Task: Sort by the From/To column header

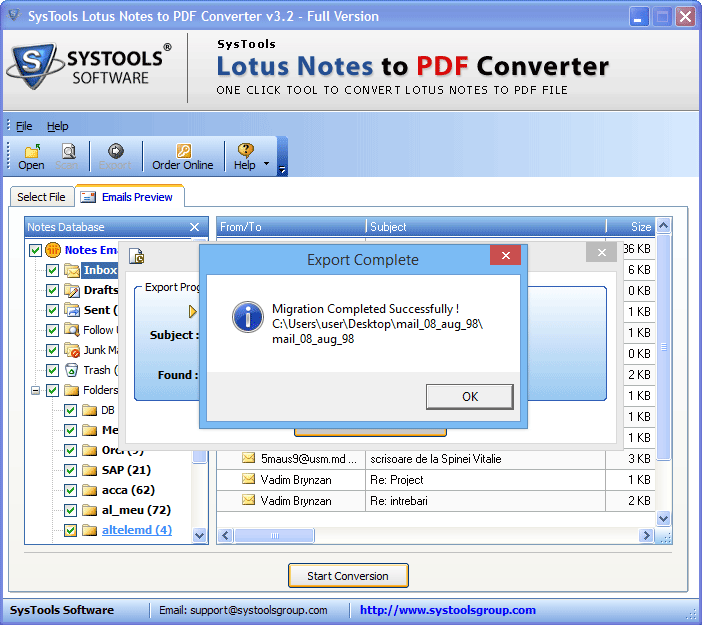Action: (291, 227)
